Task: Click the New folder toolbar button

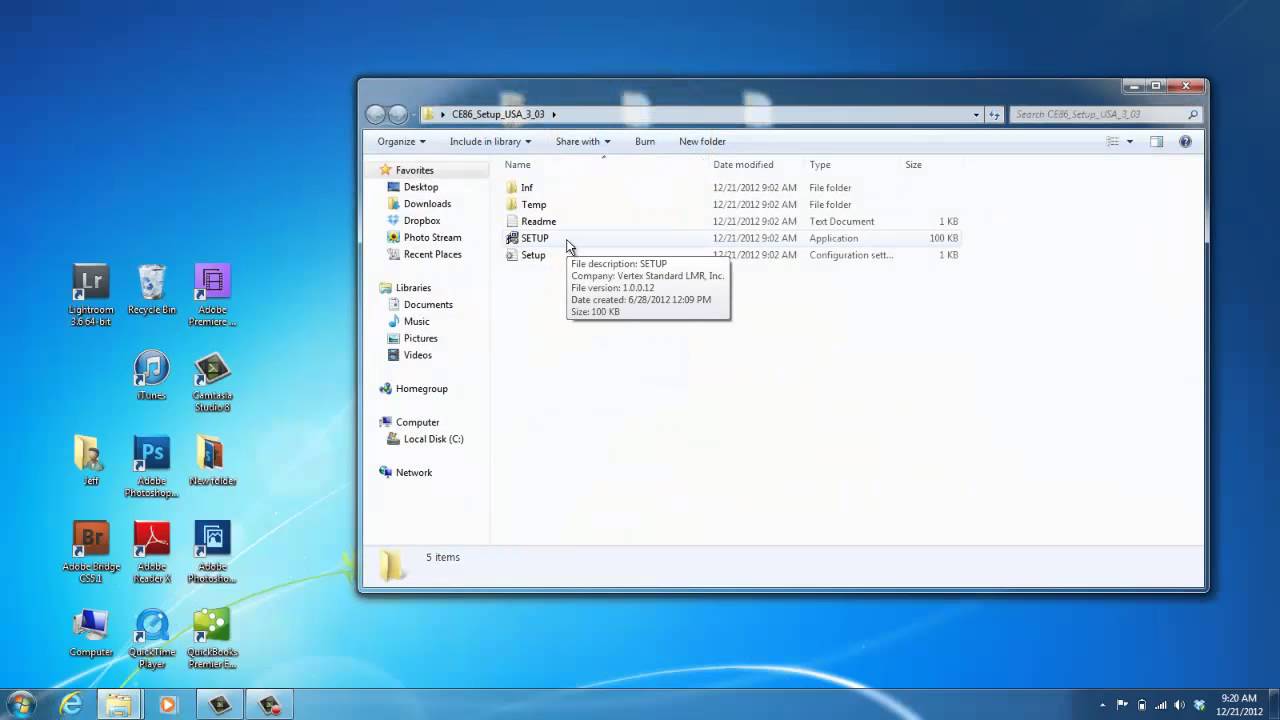Action: pos(702,142)
